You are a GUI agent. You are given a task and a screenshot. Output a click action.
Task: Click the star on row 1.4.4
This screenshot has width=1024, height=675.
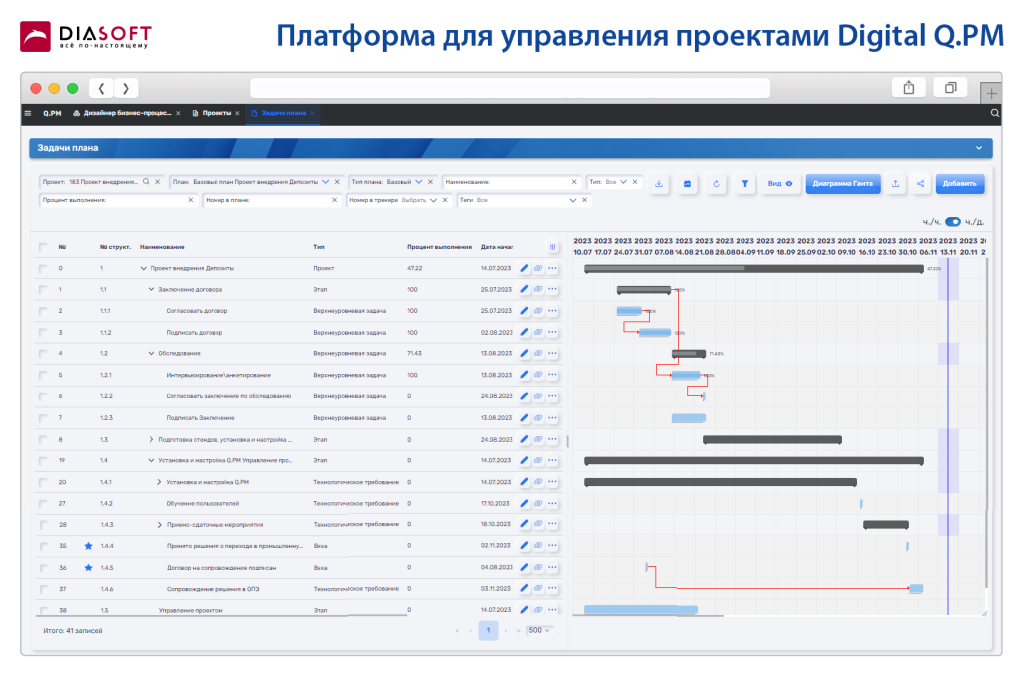[88, 546]
